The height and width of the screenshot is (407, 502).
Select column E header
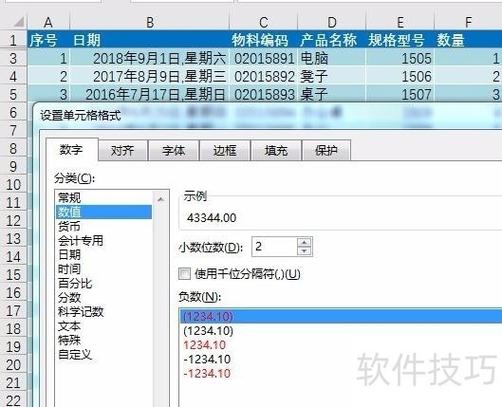400,22
